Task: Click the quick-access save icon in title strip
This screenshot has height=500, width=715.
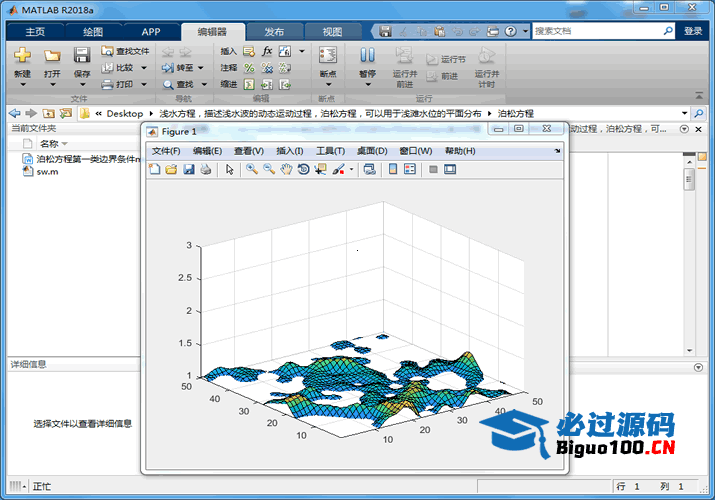Action: (x=385, y=31)
